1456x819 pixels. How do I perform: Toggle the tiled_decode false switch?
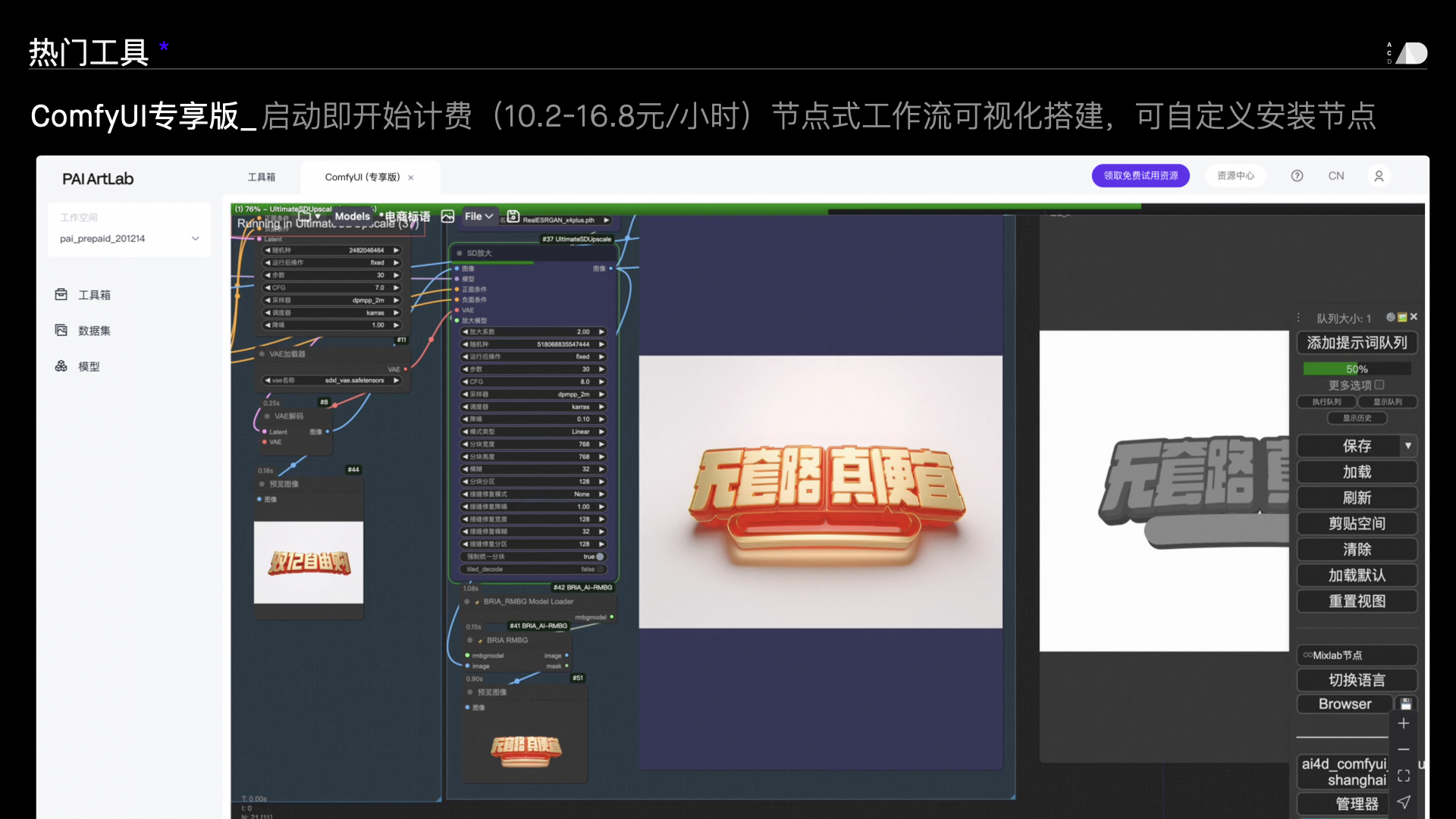[601, 569]
